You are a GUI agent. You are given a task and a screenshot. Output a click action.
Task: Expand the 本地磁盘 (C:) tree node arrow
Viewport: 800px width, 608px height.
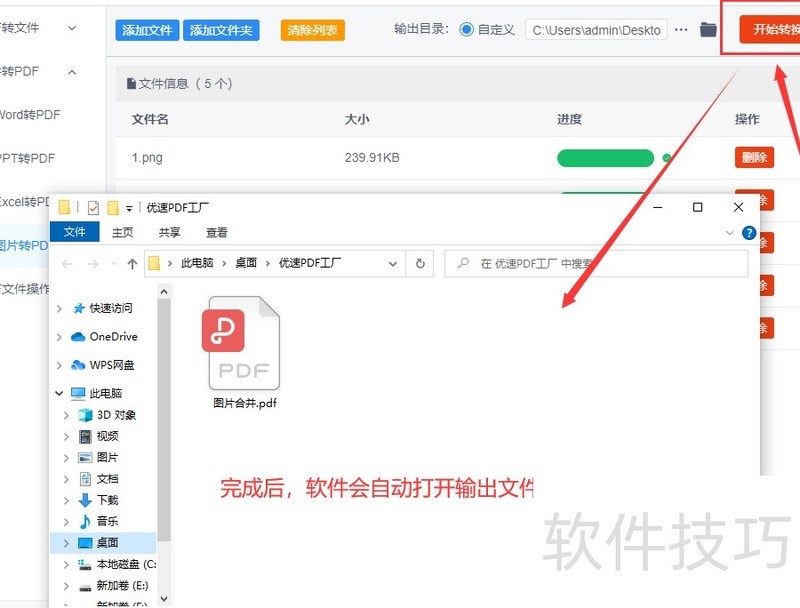pos(66,565)
